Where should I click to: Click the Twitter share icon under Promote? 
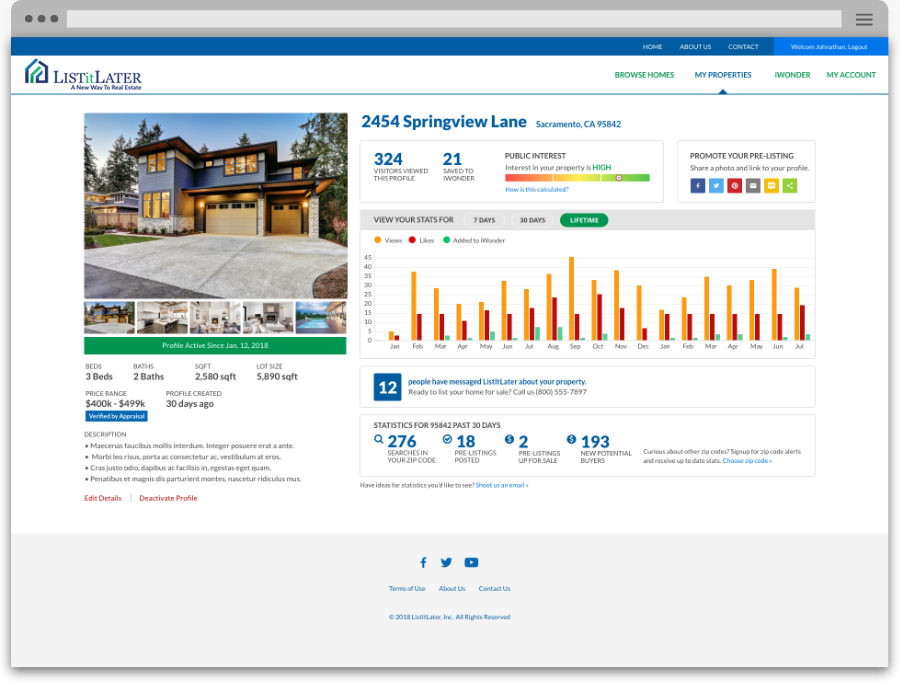[716, 186]
